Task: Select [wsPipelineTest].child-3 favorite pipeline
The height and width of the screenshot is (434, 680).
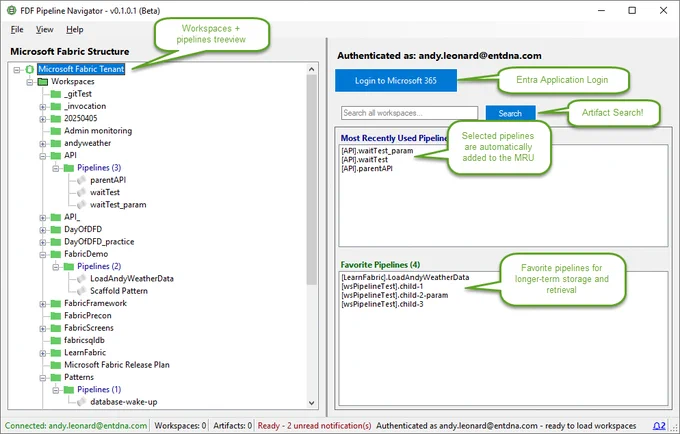Action: [382, 304]
